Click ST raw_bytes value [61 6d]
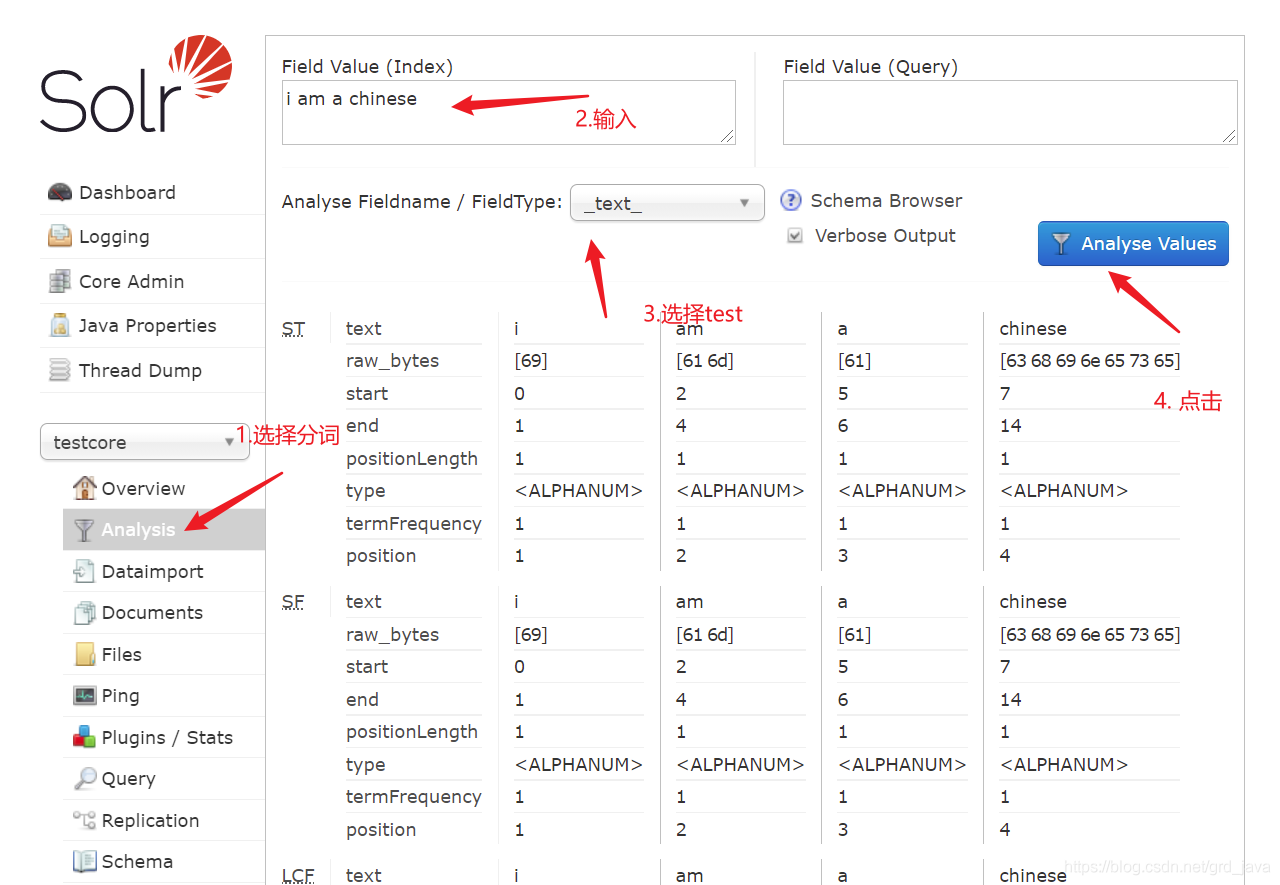Image resolution: width=1280 pixels, height=885 pixels. pyautogui.click(x=705, y=361)
